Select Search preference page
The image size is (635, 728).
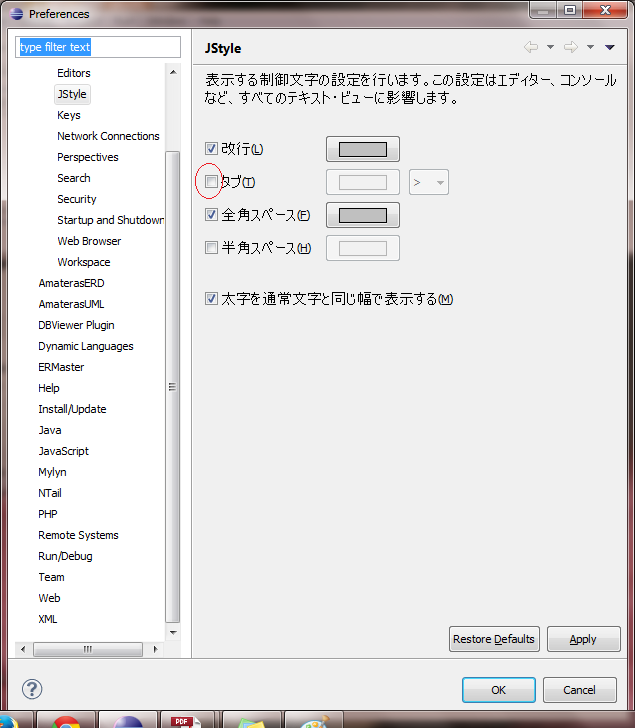click(x=74, y=178)
